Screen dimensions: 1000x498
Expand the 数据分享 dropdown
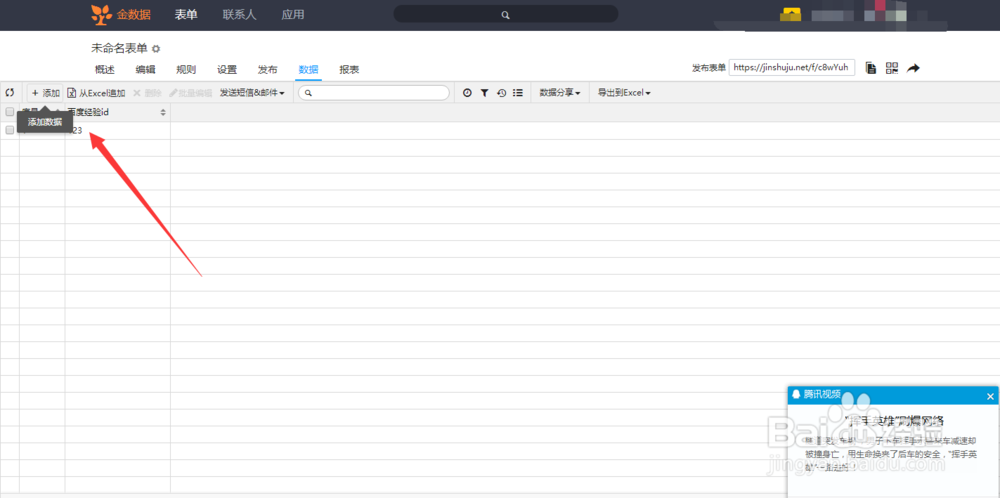coord(560,93)
